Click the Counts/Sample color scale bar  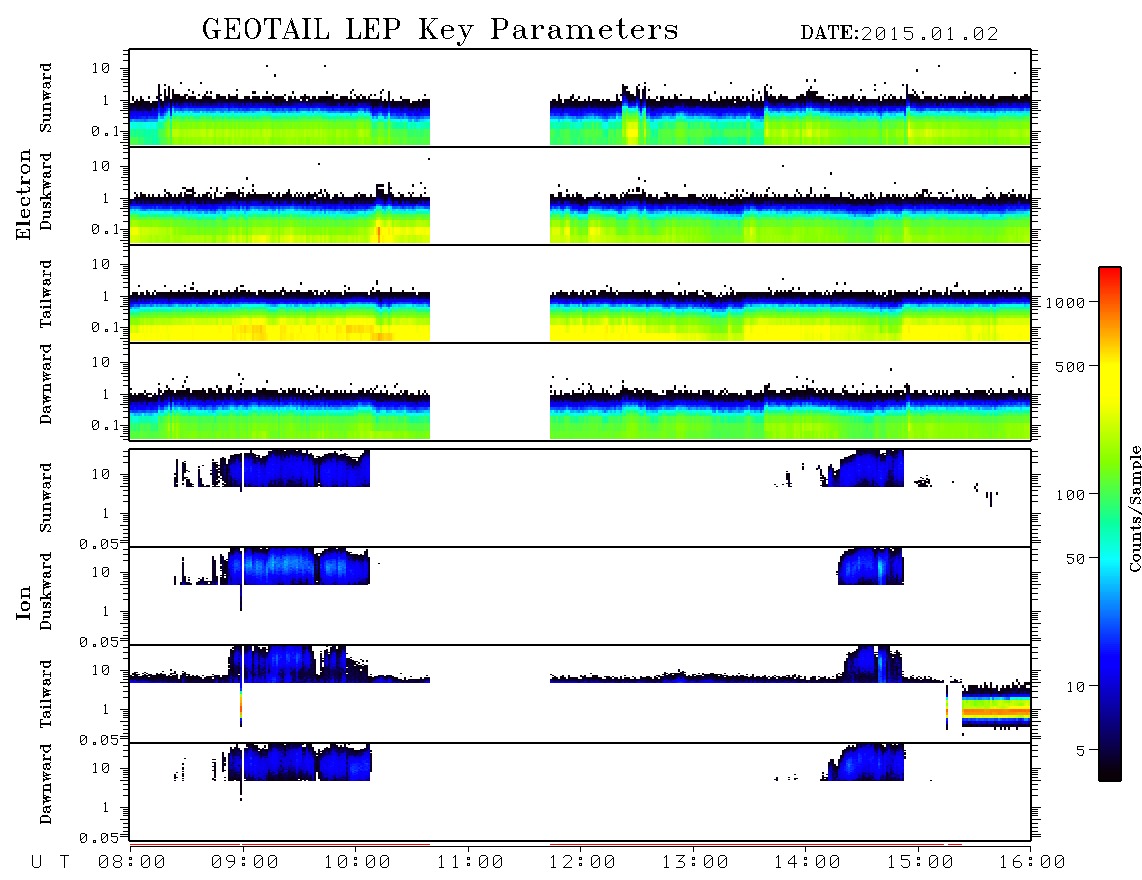tap(1109, 524)
